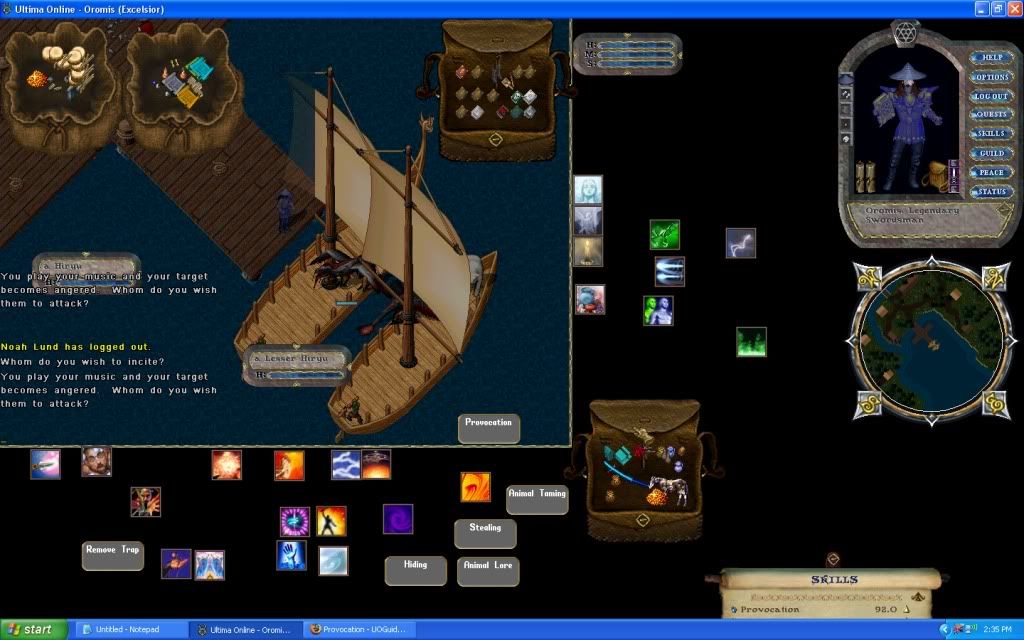
Task: Collapse the skill group arrow in Skills scroll
Action: tap(918, 596)
